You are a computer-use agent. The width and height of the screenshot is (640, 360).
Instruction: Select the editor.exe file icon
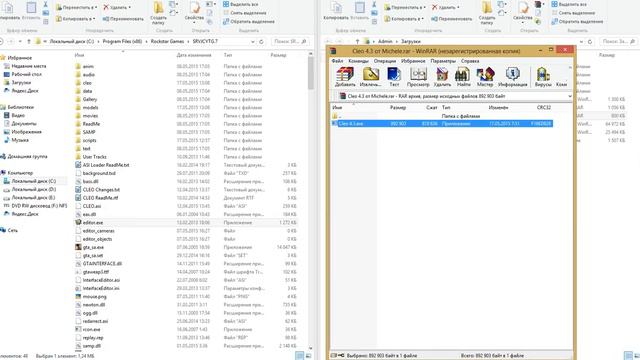[x=78, y=222]
